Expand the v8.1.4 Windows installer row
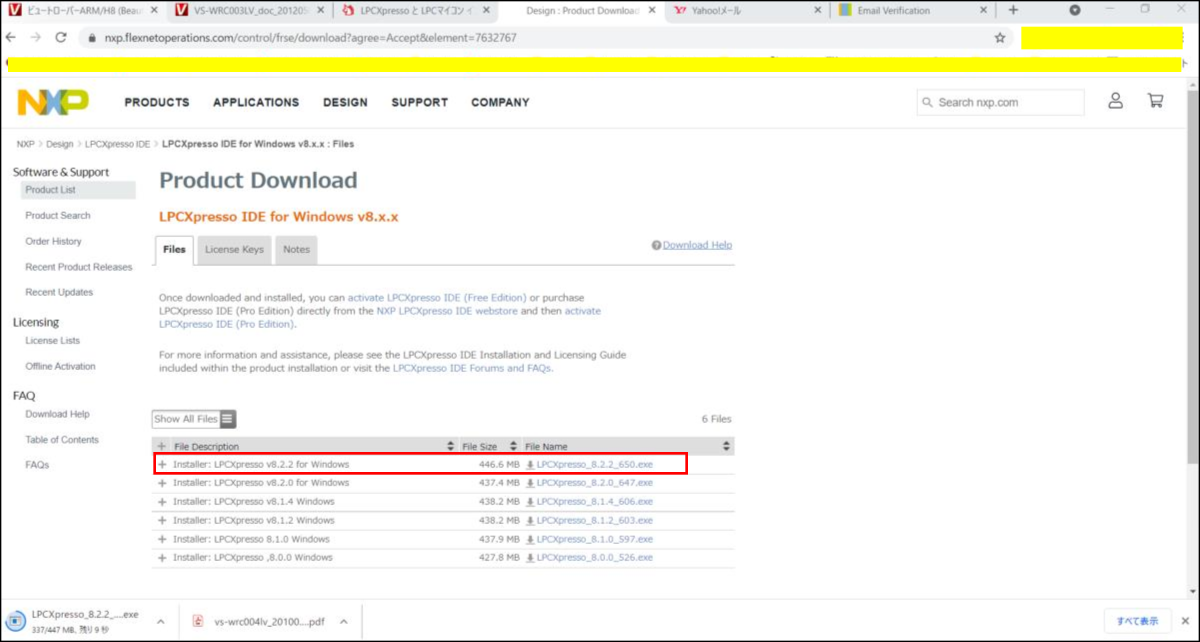This screenshot has height=642, width=1200. point(162,502)
